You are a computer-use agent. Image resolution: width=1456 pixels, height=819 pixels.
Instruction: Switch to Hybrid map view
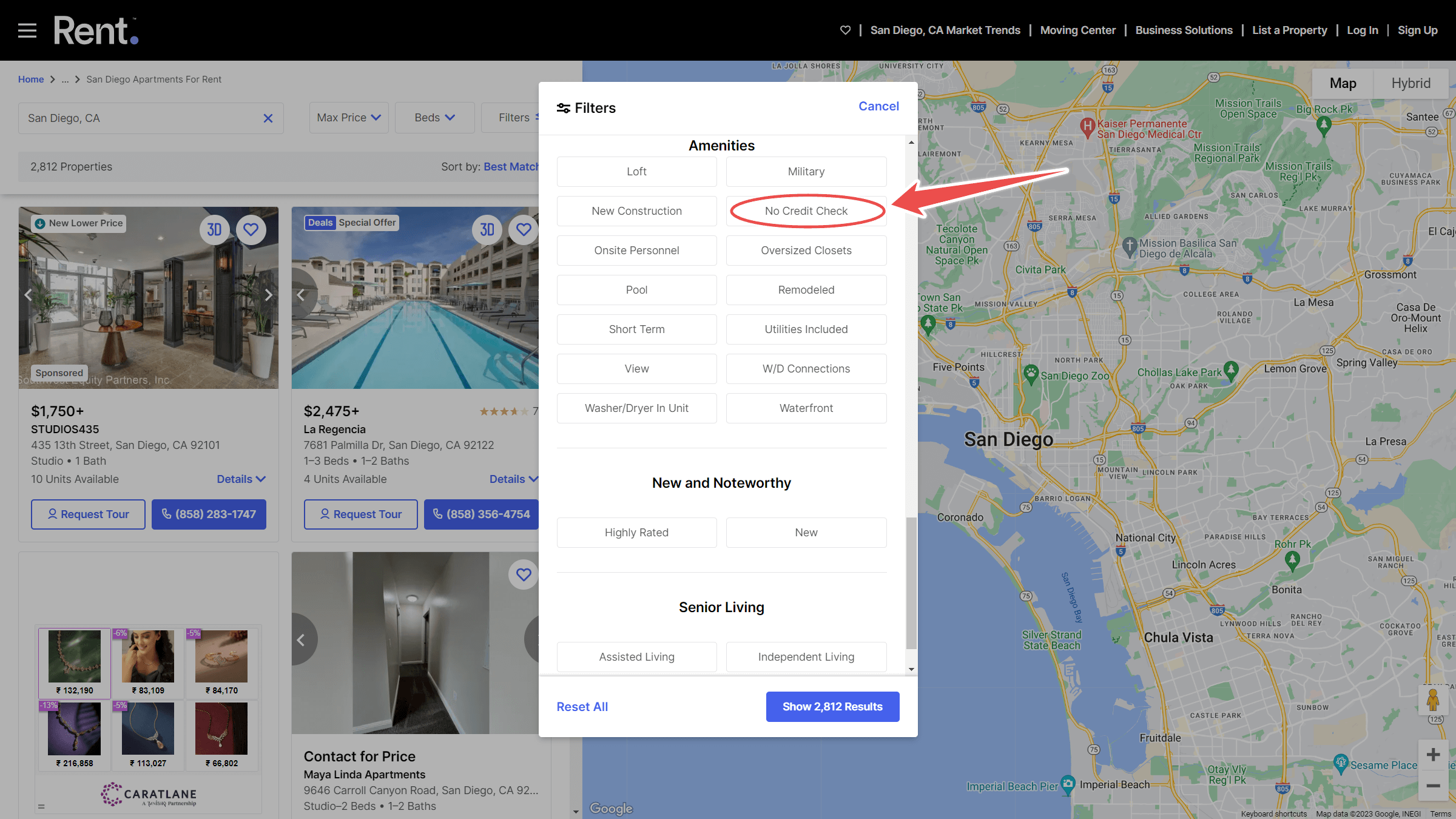(1410, 83)
